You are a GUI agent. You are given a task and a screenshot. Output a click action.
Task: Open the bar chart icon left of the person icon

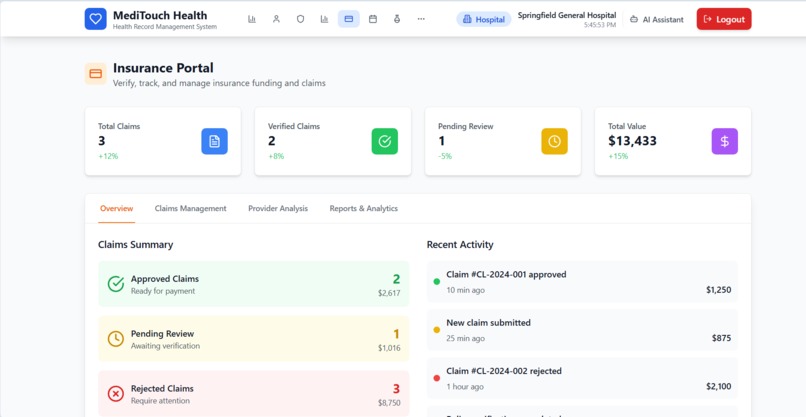coord(252,19)
